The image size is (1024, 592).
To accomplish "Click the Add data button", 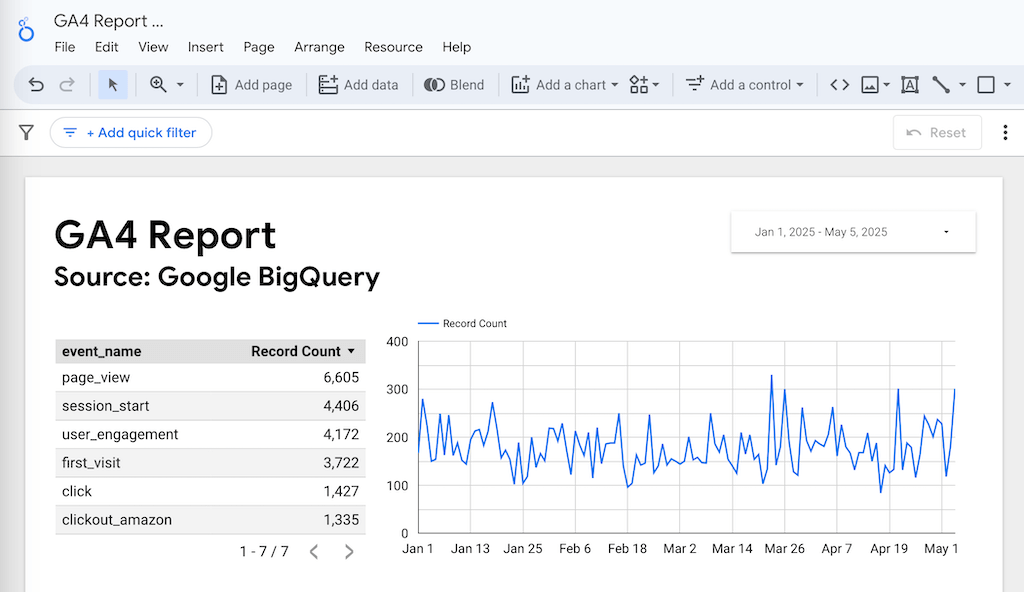I will tap(358, 85).
